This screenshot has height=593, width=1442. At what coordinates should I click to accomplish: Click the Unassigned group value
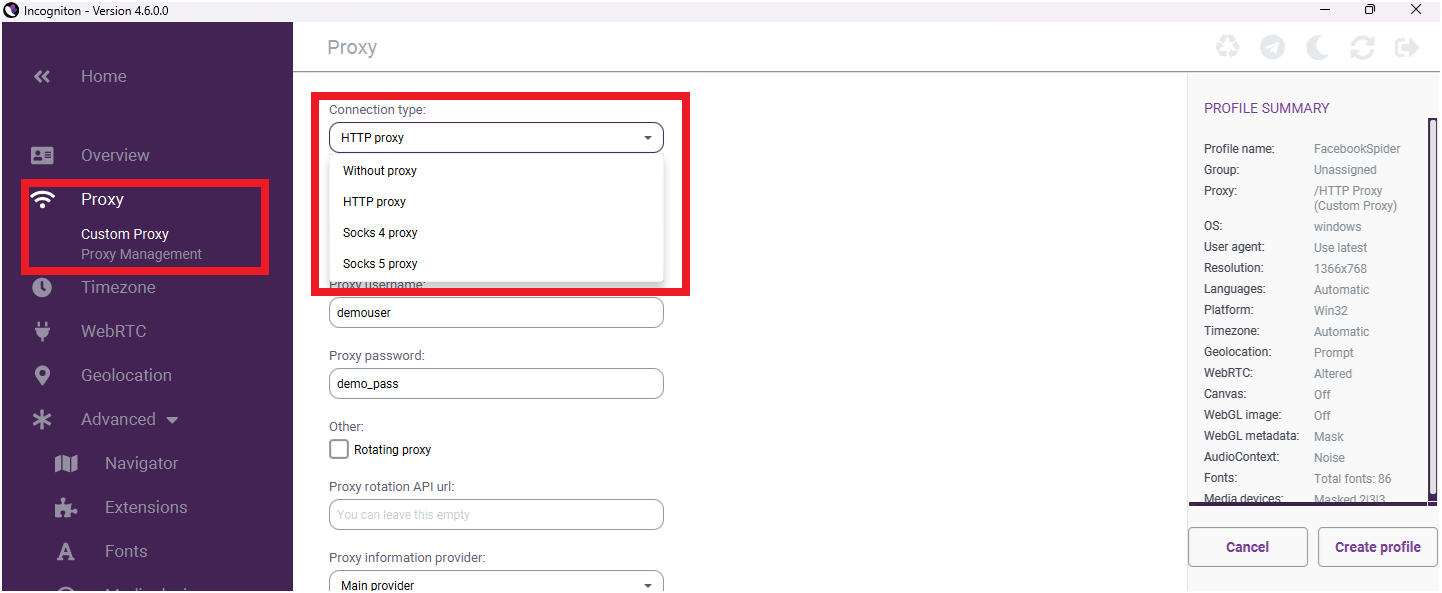(1345, 170)
